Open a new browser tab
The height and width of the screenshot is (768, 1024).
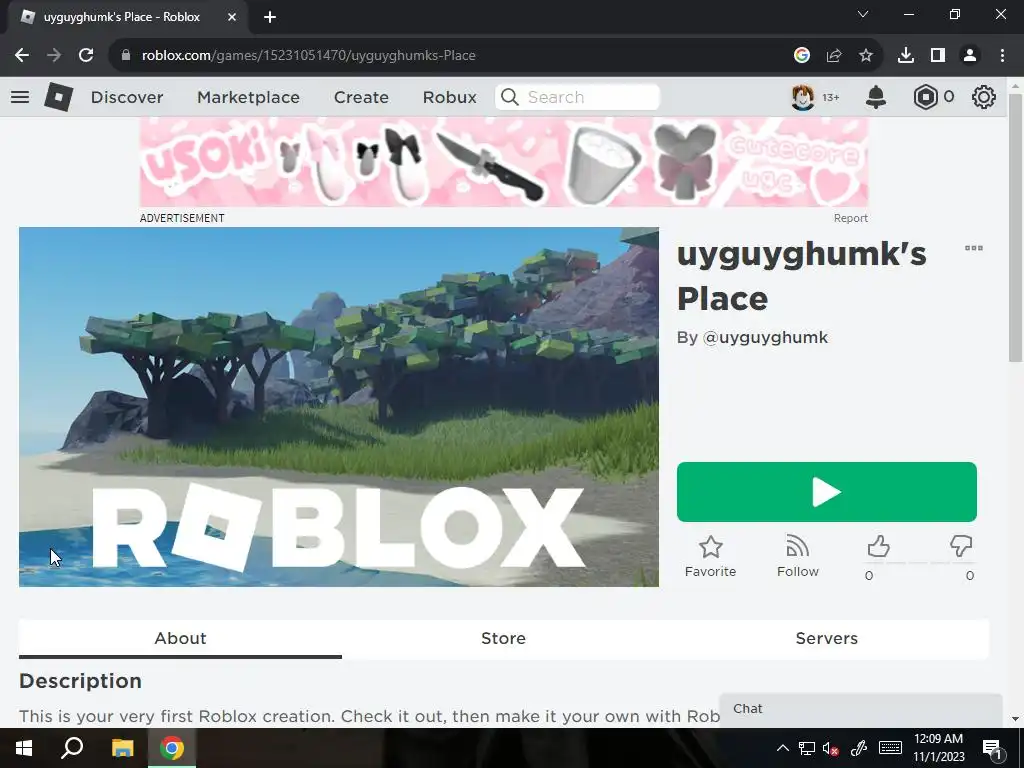(270, 17)
